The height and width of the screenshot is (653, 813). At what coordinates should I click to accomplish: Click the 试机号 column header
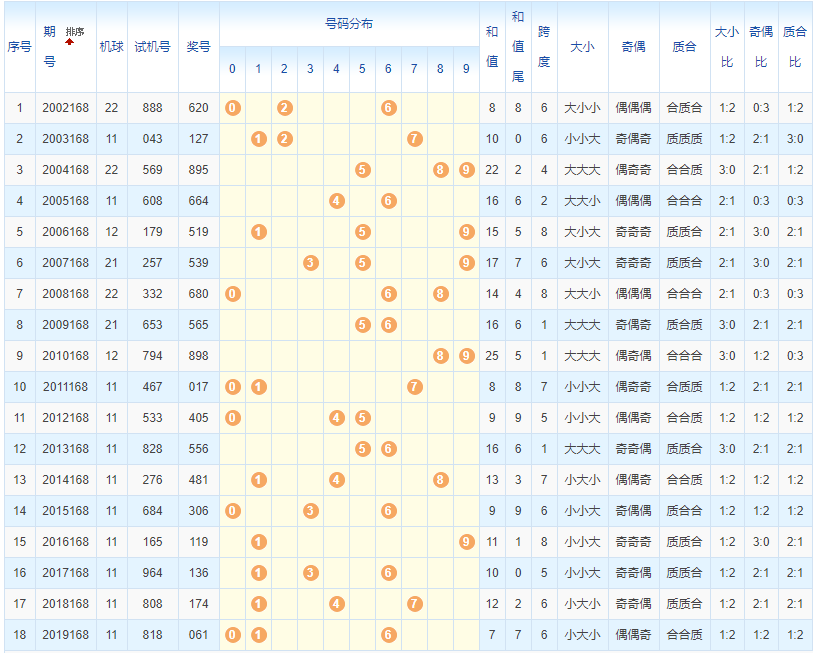pyautogui.click(x=152, y=47)
